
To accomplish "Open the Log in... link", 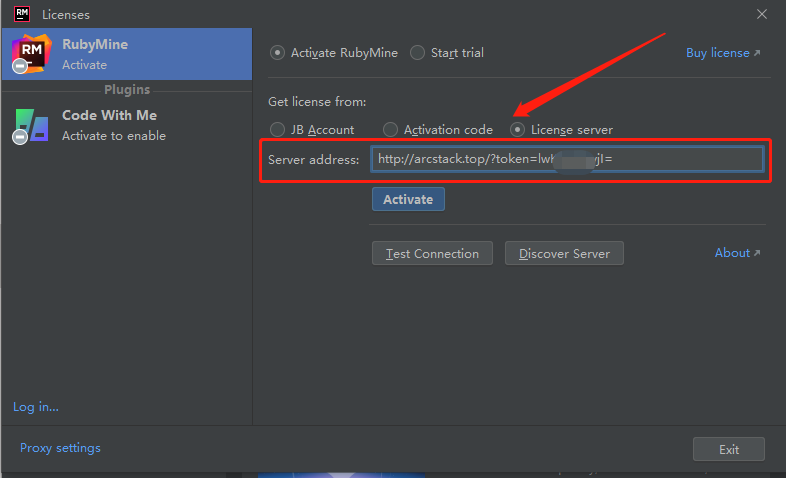I will tap(36, 407).
